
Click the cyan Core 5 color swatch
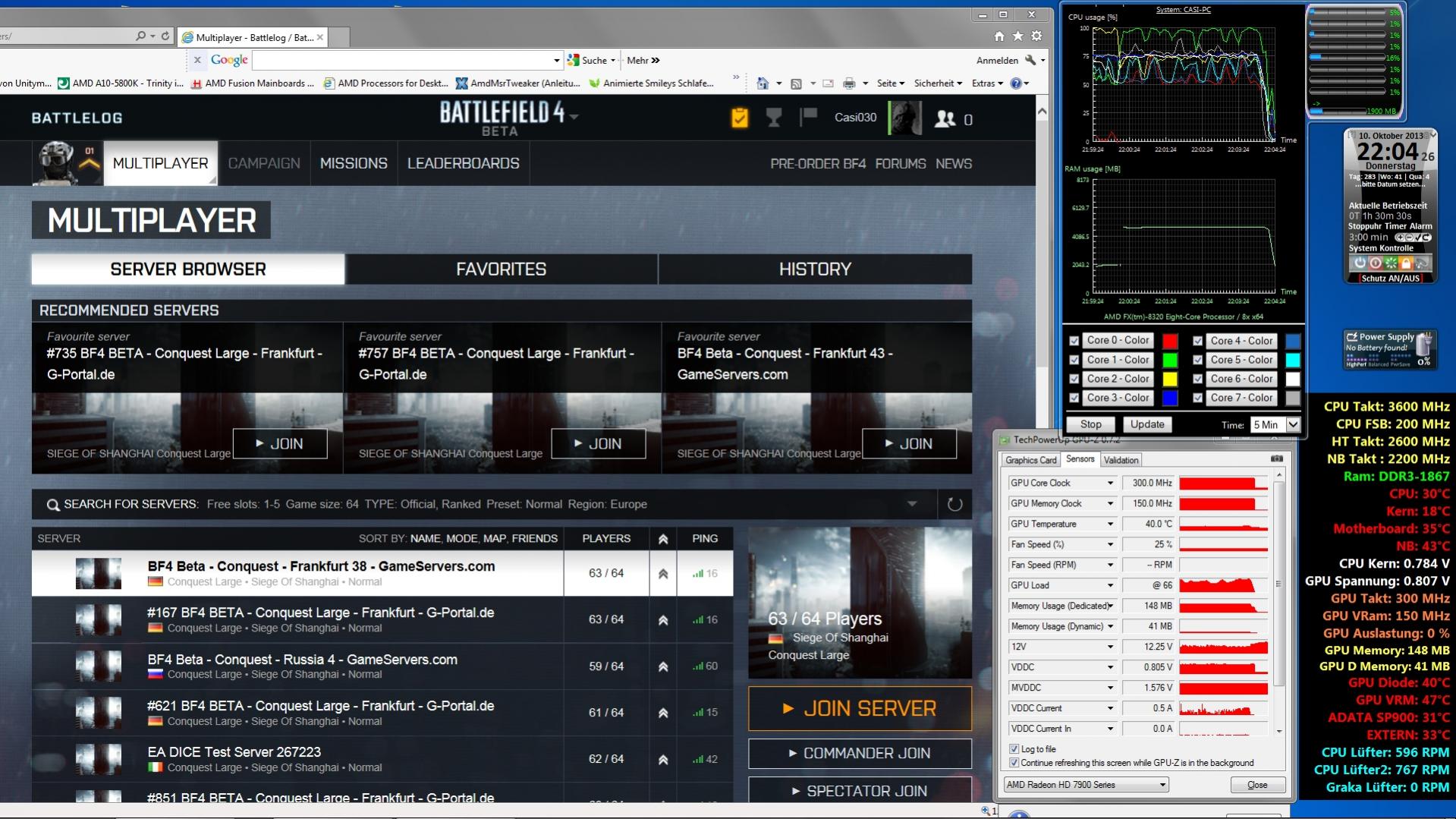point(1293,360)
